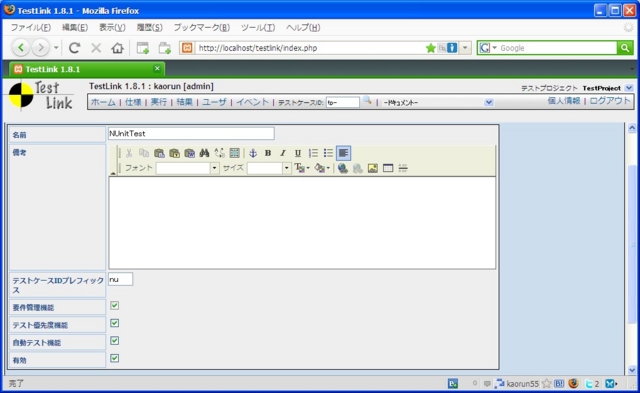Open the 表示 menu
Viewport: 640px width, 393px height.
112,28
